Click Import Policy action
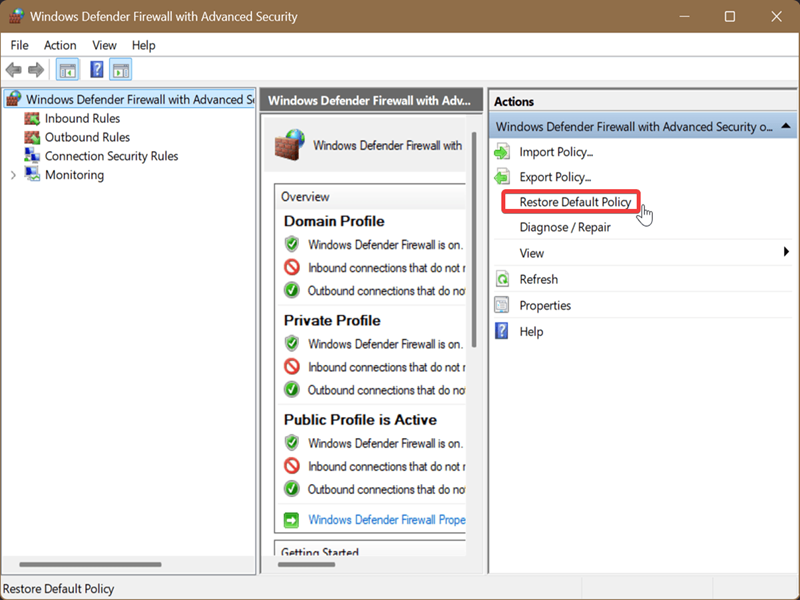The image size is (800, 600). 556,152
